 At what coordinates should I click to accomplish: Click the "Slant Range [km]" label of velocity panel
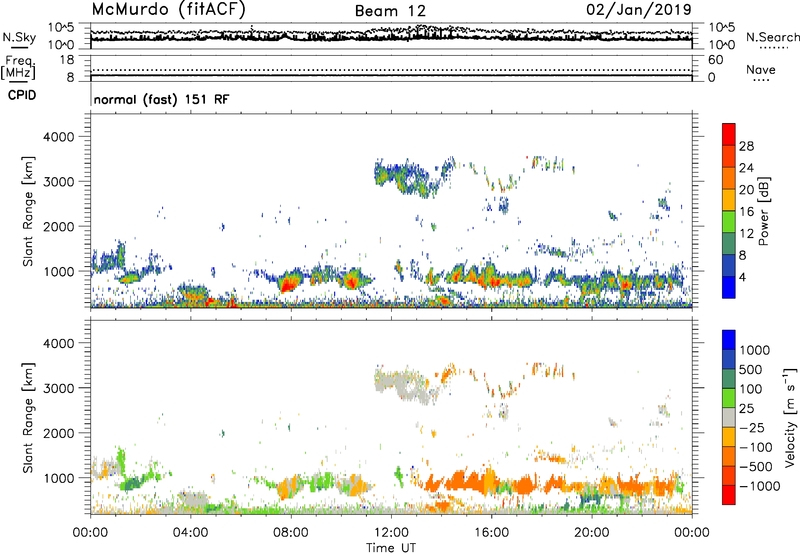[x=28, y=417]
